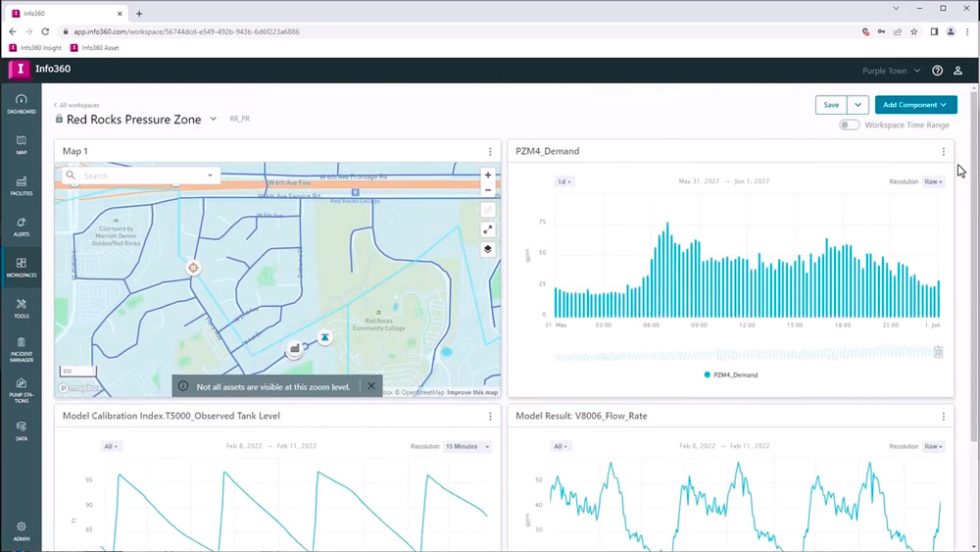Image resolution: width=980 pixels, height=552 pixels.
Task: Open Purple Town organization dropdown
Action: (891, 71)
